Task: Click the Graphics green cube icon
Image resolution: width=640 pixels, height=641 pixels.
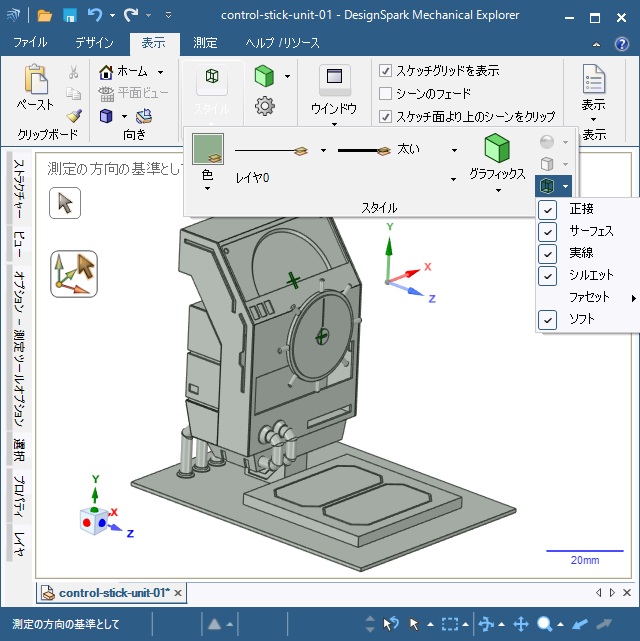Action: tap(497, 150)
